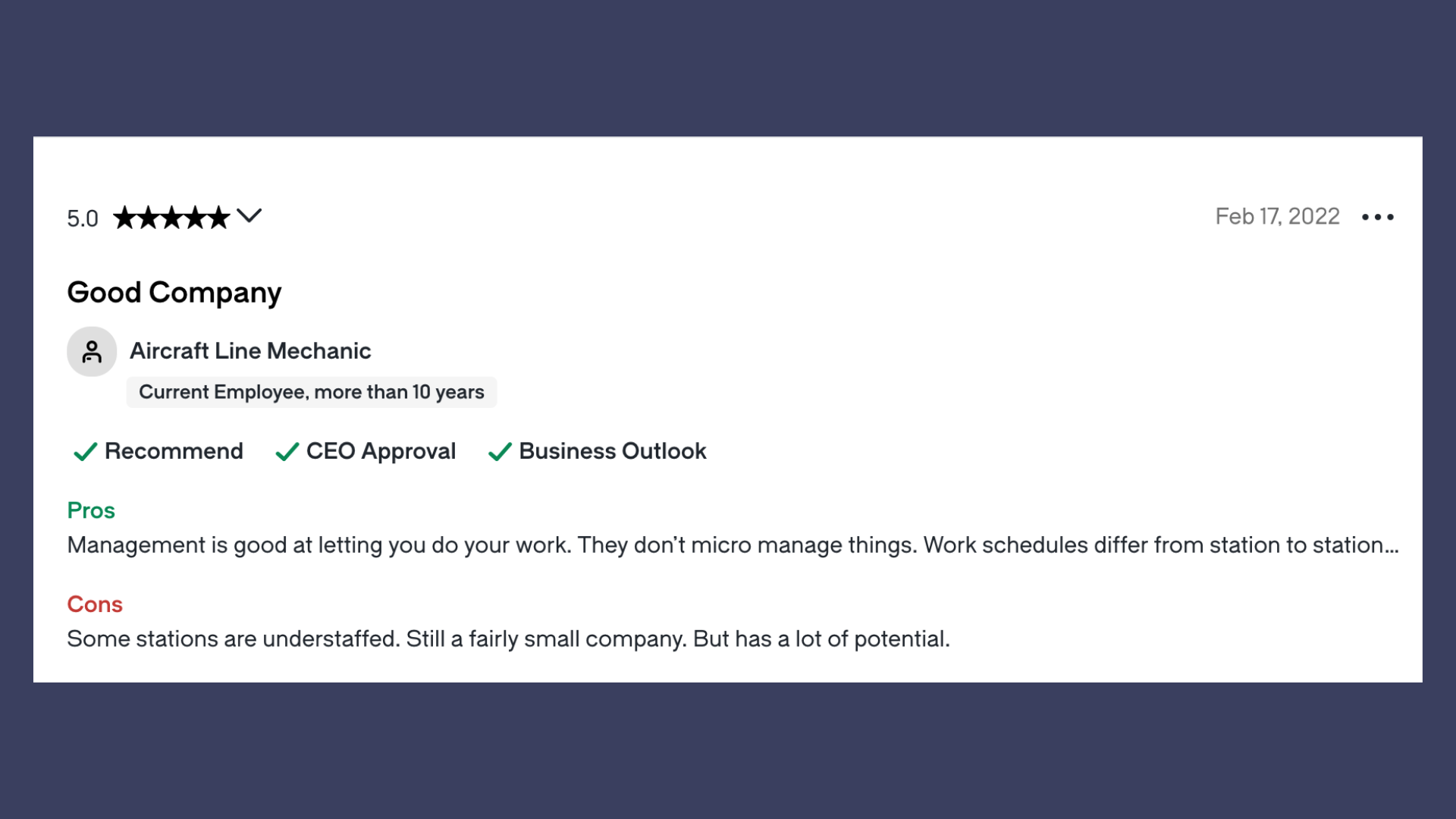Click the Current Employee tenure badge
The height and width of the screenshot is (819, 1456).
[311, 392]
